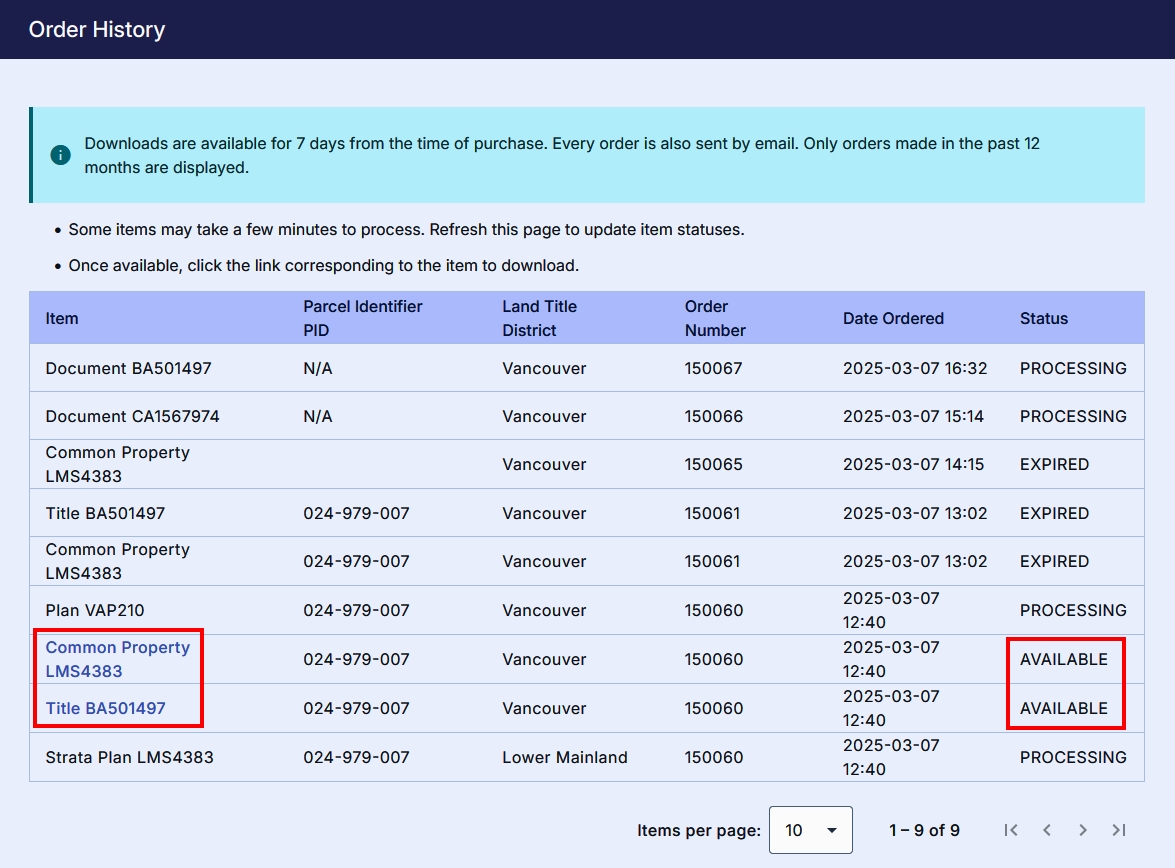Click AVAILABLE status in the Title BA501497 row
Viewport: 1175px width, 868px height.
click(x=1063, y=708)
